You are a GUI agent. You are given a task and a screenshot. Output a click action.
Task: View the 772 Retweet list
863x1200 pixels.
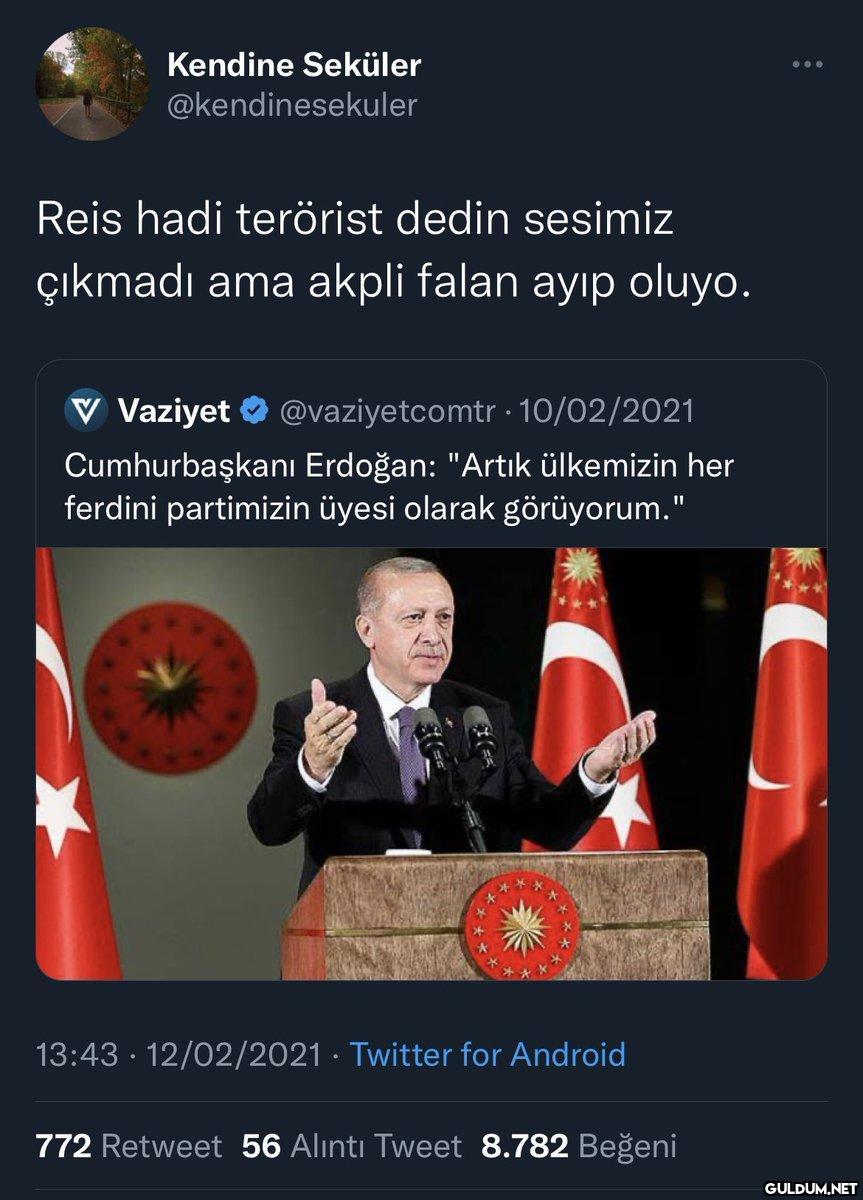[x=129, y=1146]
